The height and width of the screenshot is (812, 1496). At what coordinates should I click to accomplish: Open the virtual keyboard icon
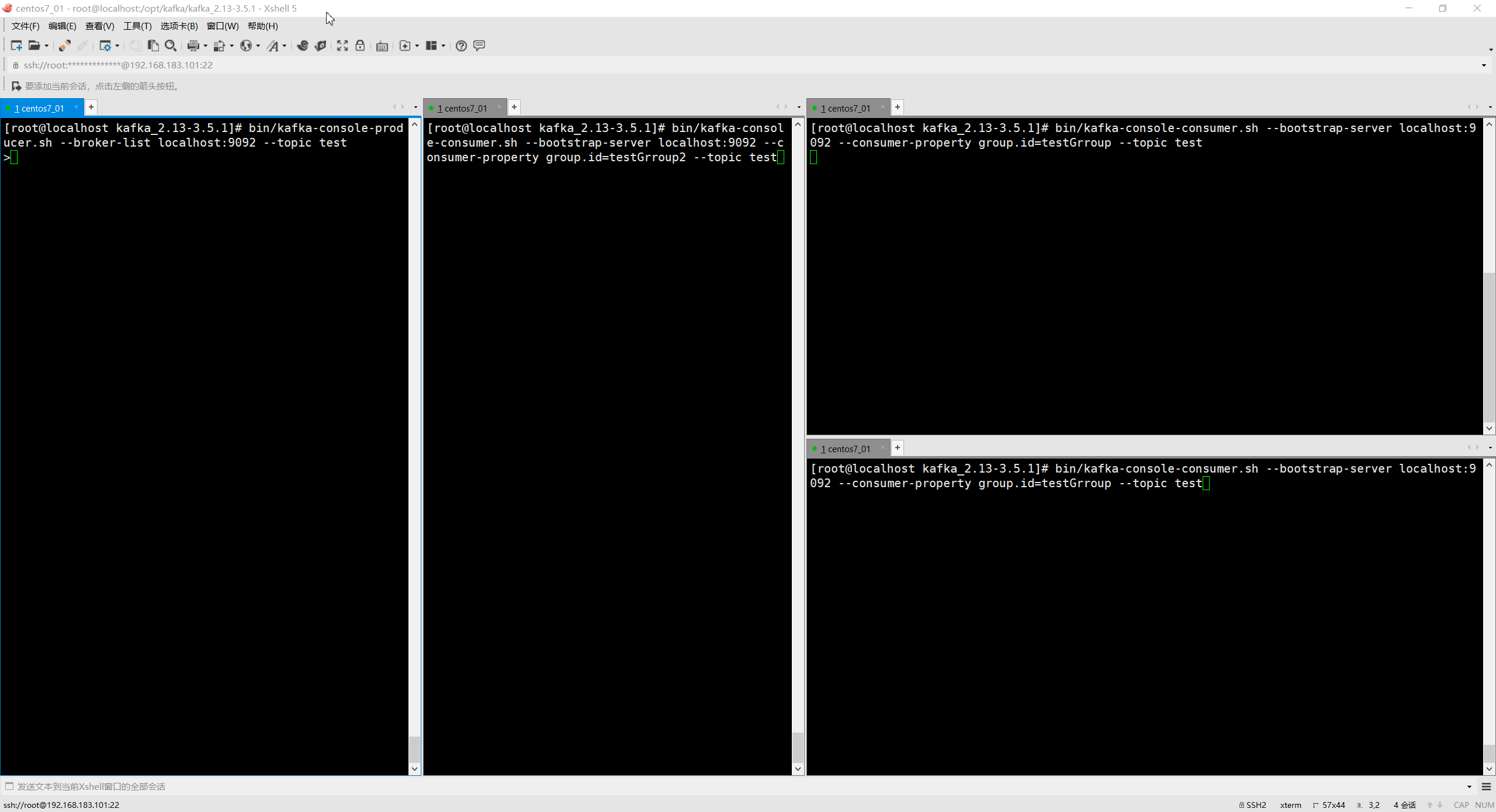pos(382,46)
